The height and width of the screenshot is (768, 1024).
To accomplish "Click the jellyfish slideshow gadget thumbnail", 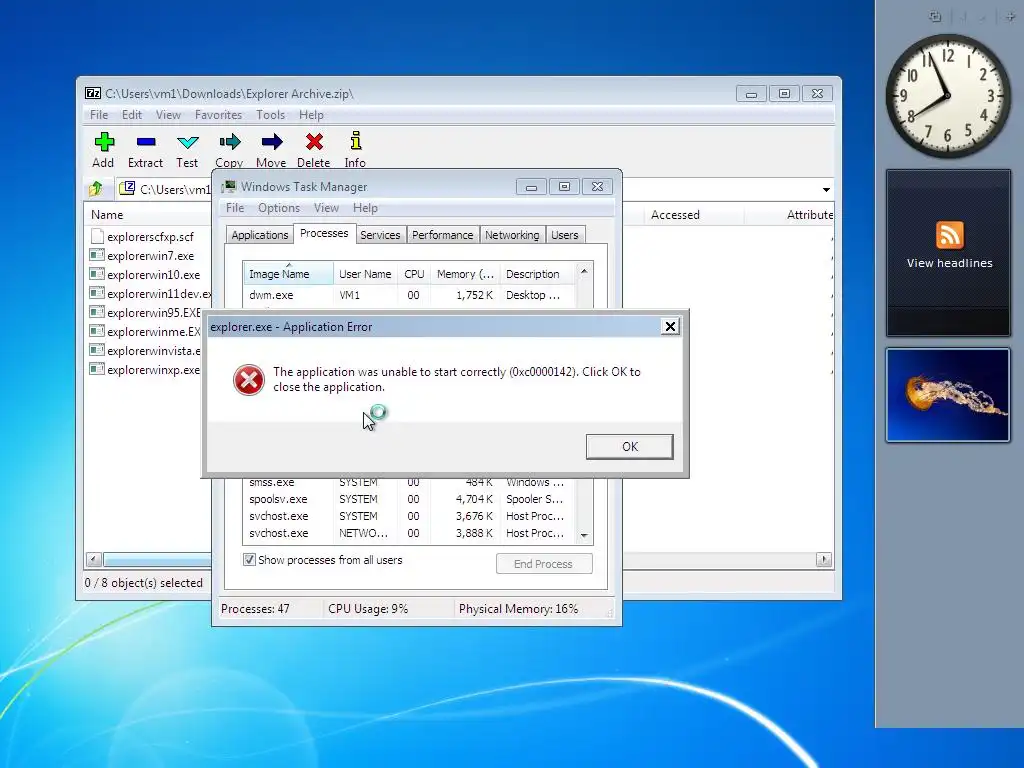I will pyautogui.click(x=948, y=395).
